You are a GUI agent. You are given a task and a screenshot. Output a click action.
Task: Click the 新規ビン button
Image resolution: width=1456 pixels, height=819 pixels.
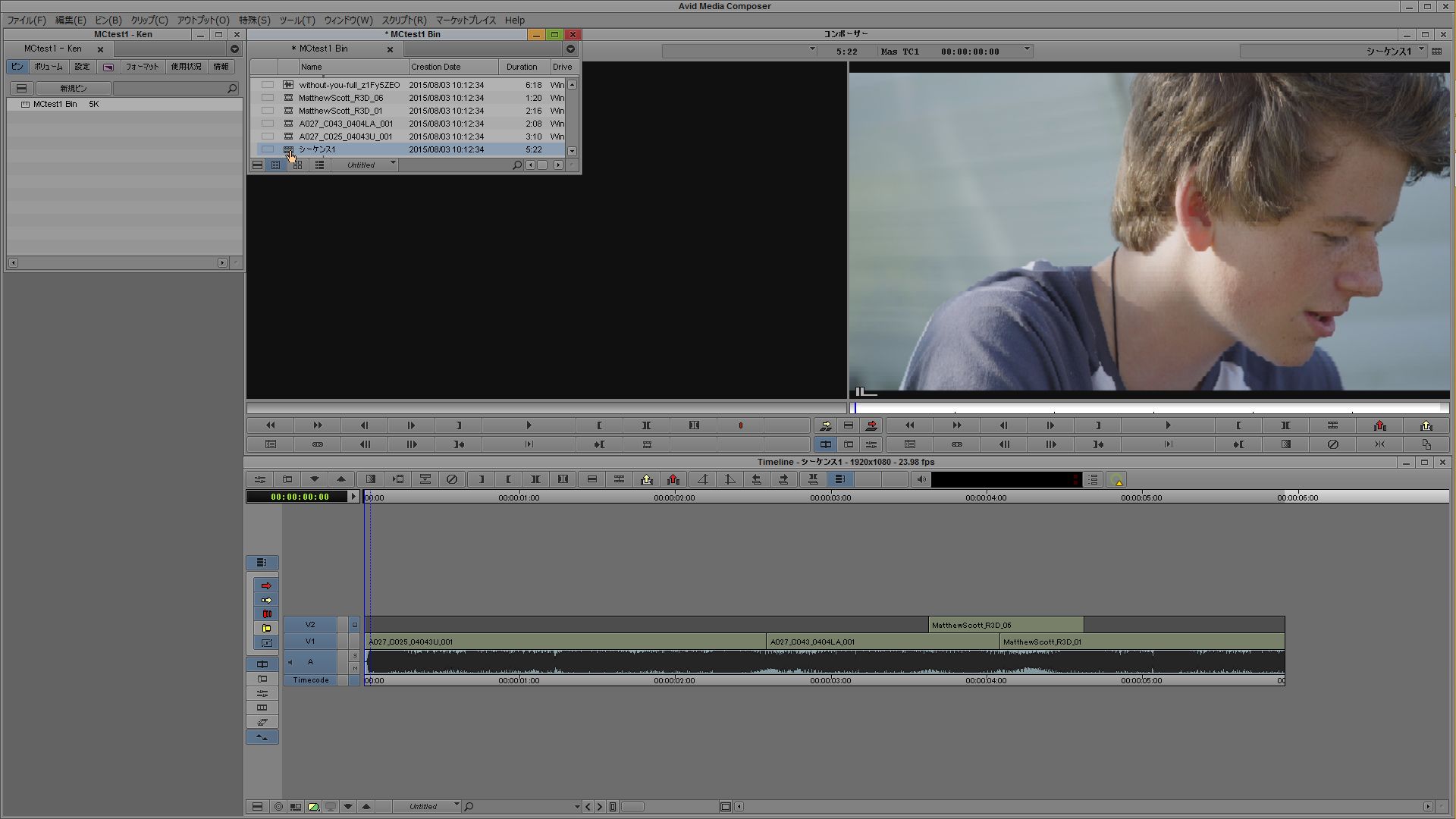74,89
